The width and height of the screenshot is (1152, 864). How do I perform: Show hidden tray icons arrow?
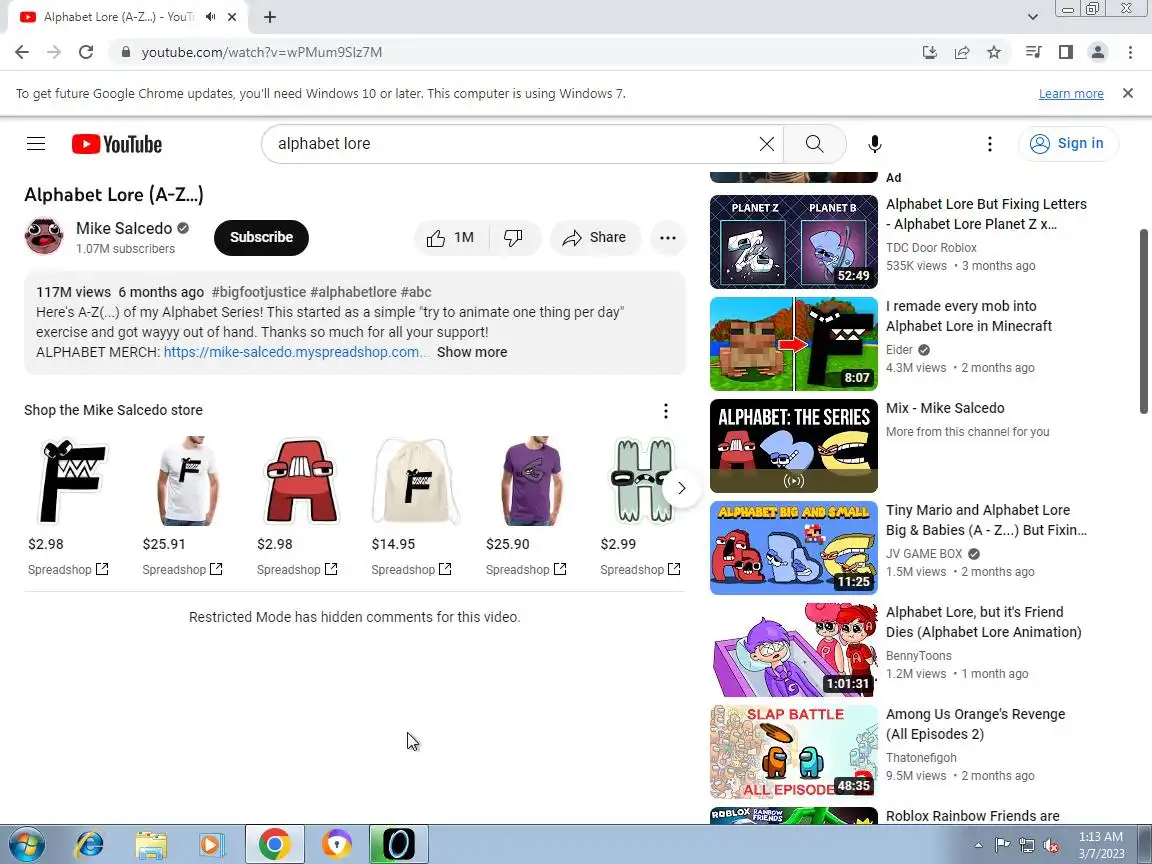(978, 846)
